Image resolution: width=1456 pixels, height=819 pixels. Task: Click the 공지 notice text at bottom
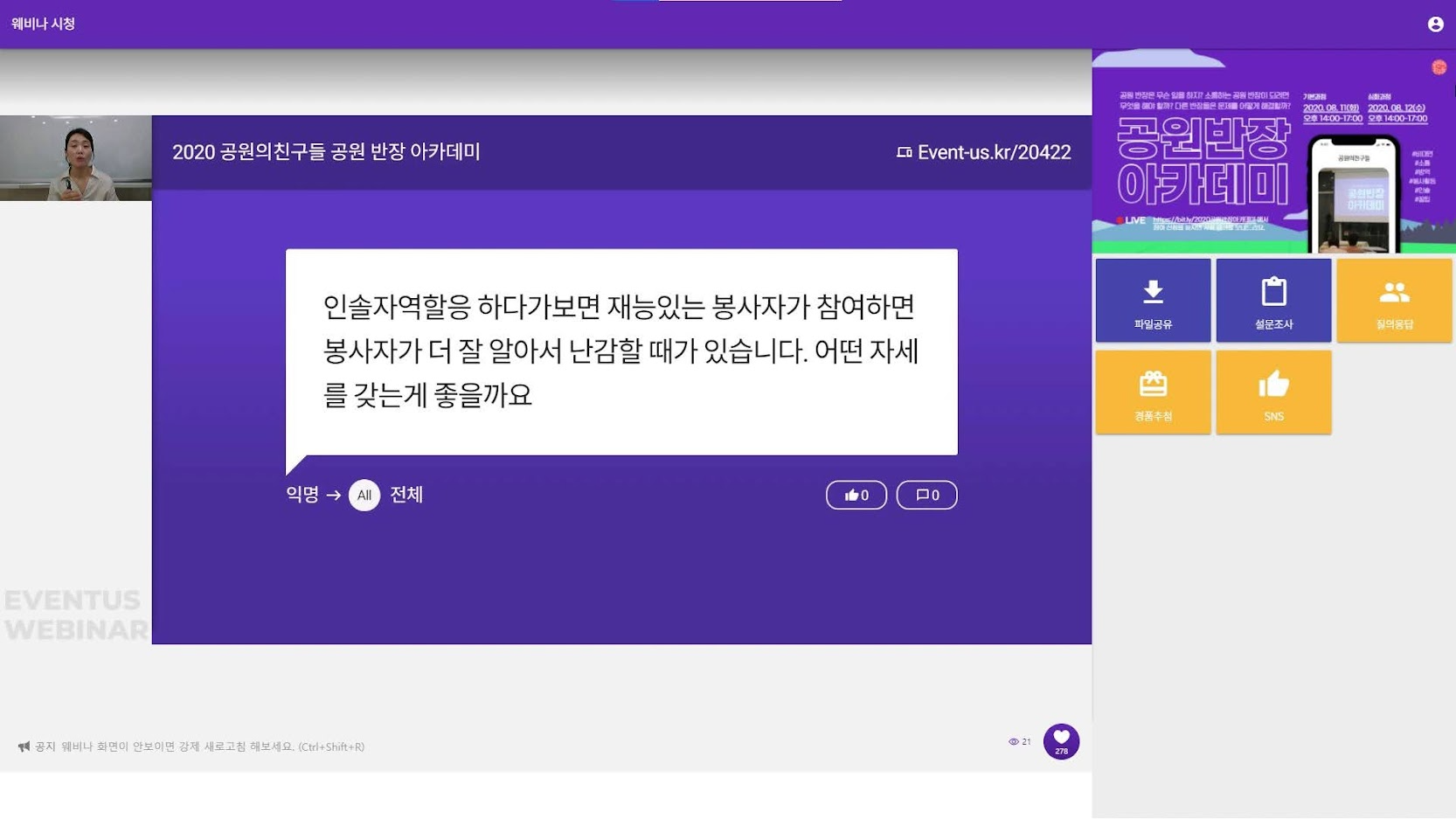click(199, 746)
